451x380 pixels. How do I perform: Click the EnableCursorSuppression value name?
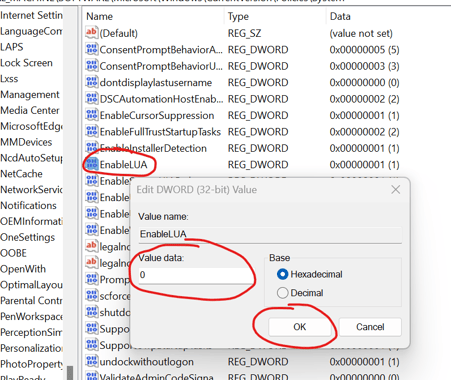tap(157, 115)
